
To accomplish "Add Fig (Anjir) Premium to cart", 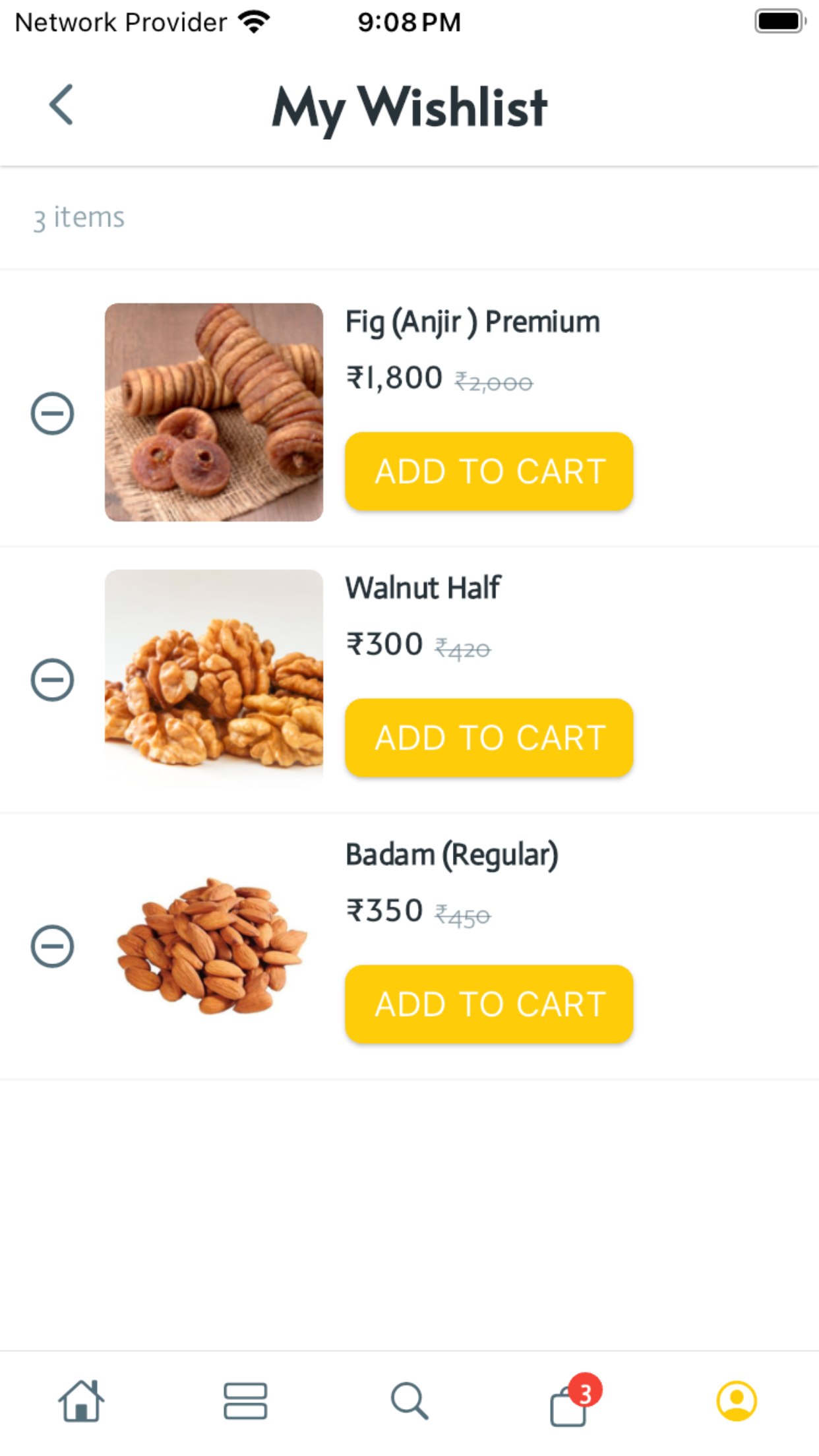I will pyautogui.click(x=489, y=471).
